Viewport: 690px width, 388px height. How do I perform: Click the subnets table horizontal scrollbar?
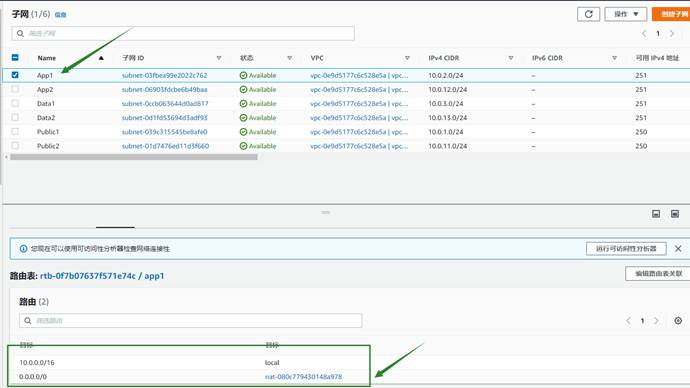[x=134, y=157]
